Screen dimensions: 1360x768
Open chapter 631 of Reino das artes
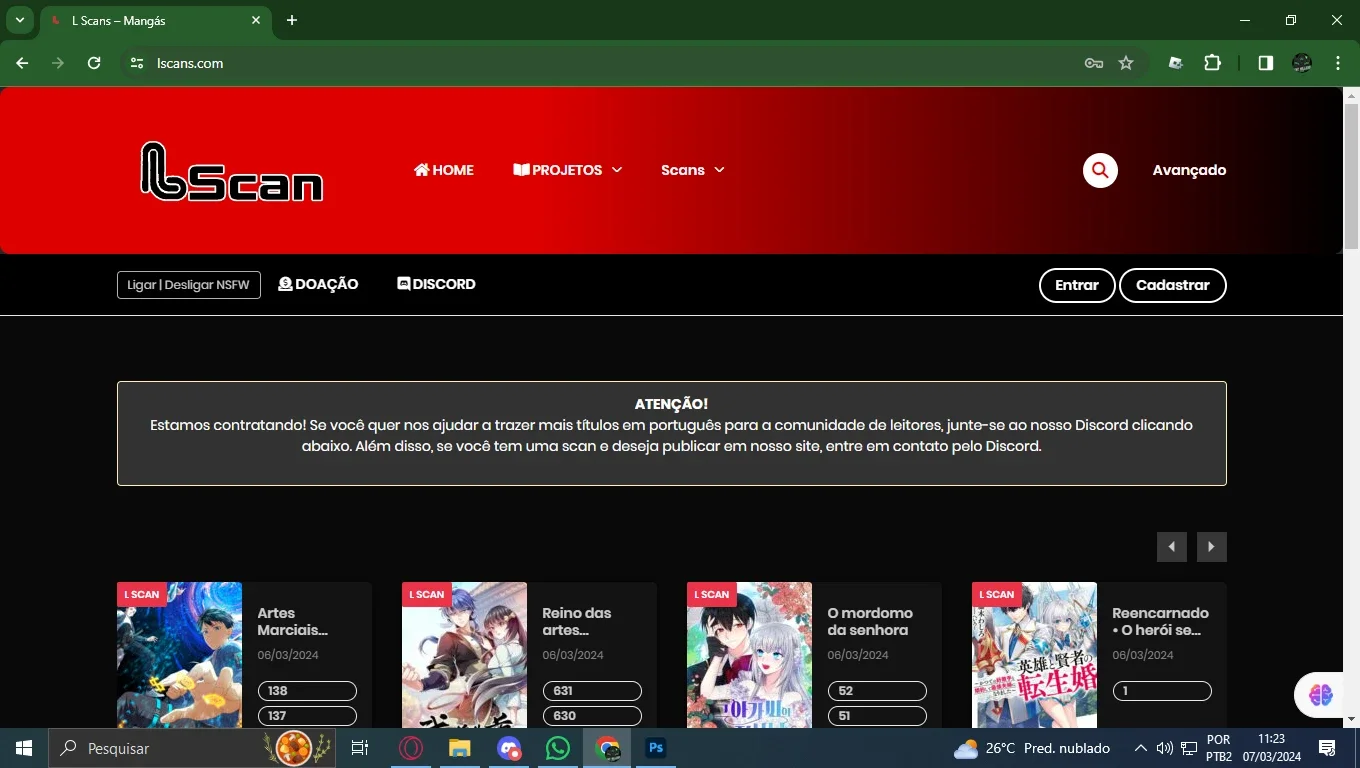(x=592, y=691)
